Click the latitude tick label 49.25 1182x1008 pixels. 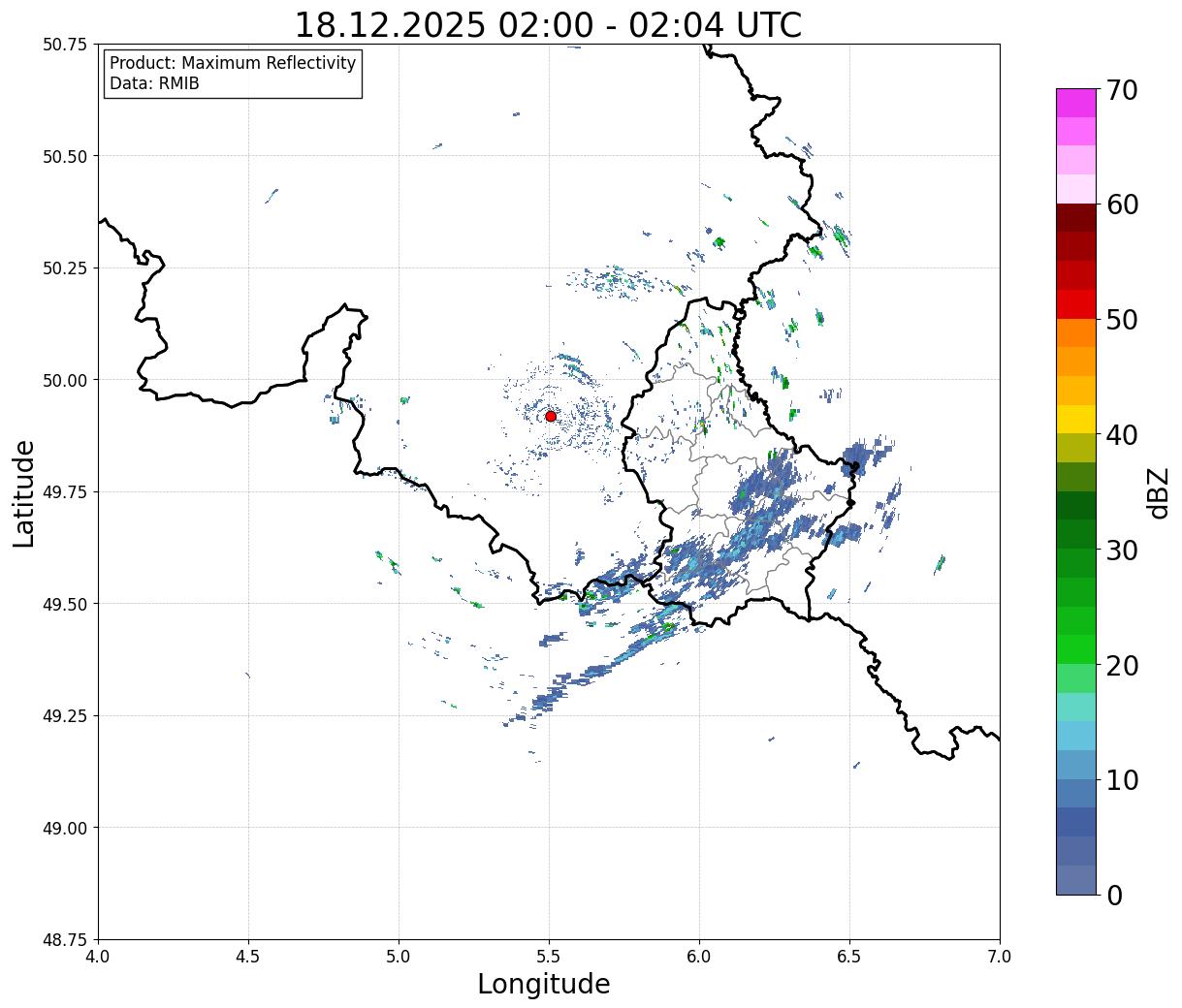click(64, 716)
